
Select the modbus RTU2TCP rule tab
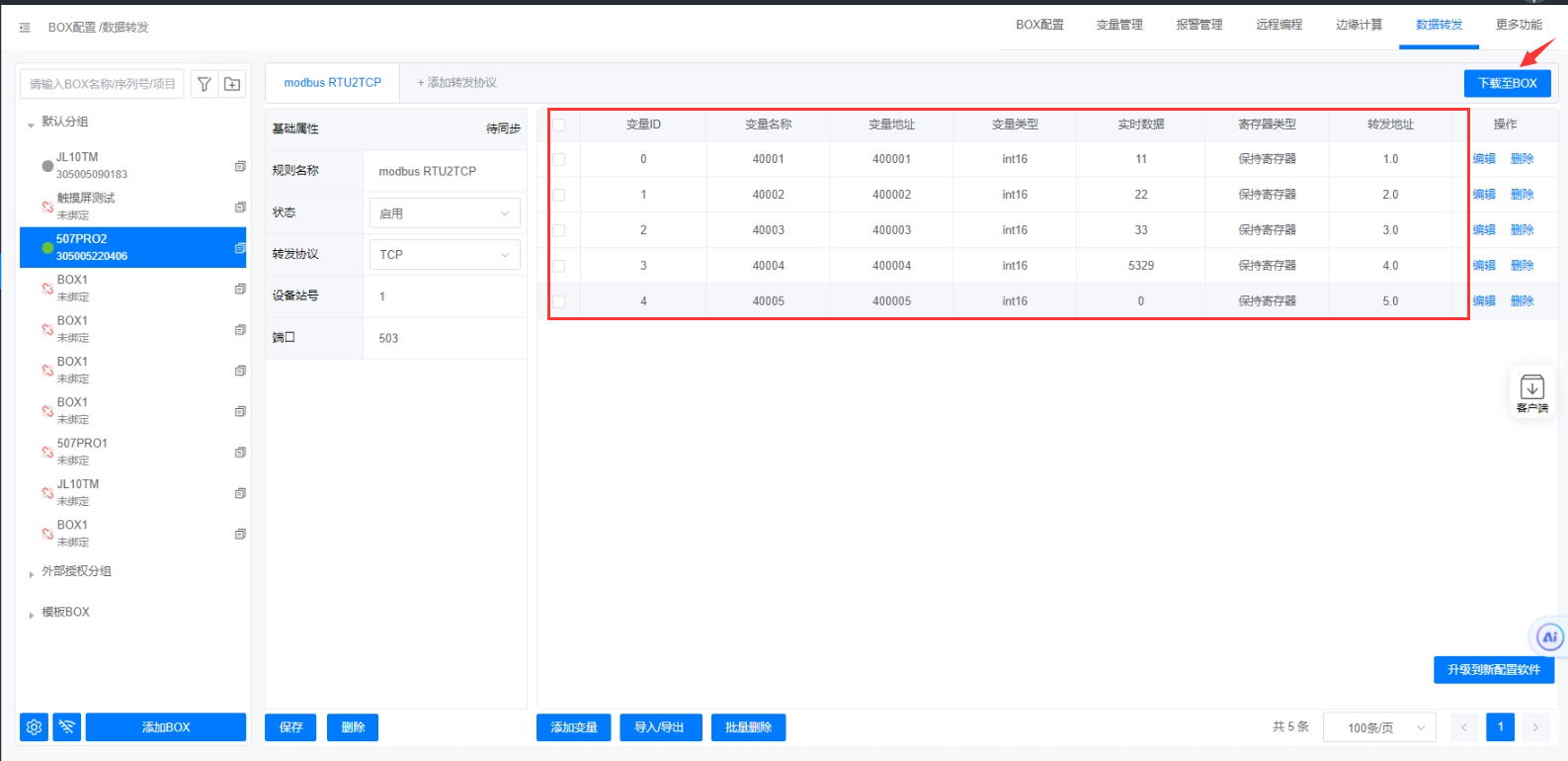333,83
